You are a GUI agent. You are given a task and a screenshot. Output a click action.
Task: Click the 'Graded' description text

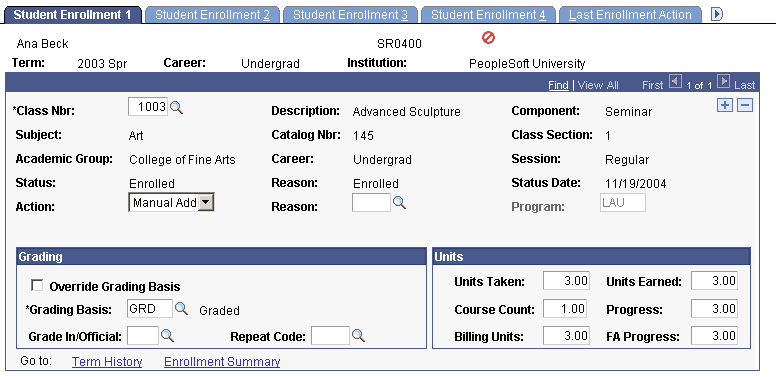[x=220, y=310]
